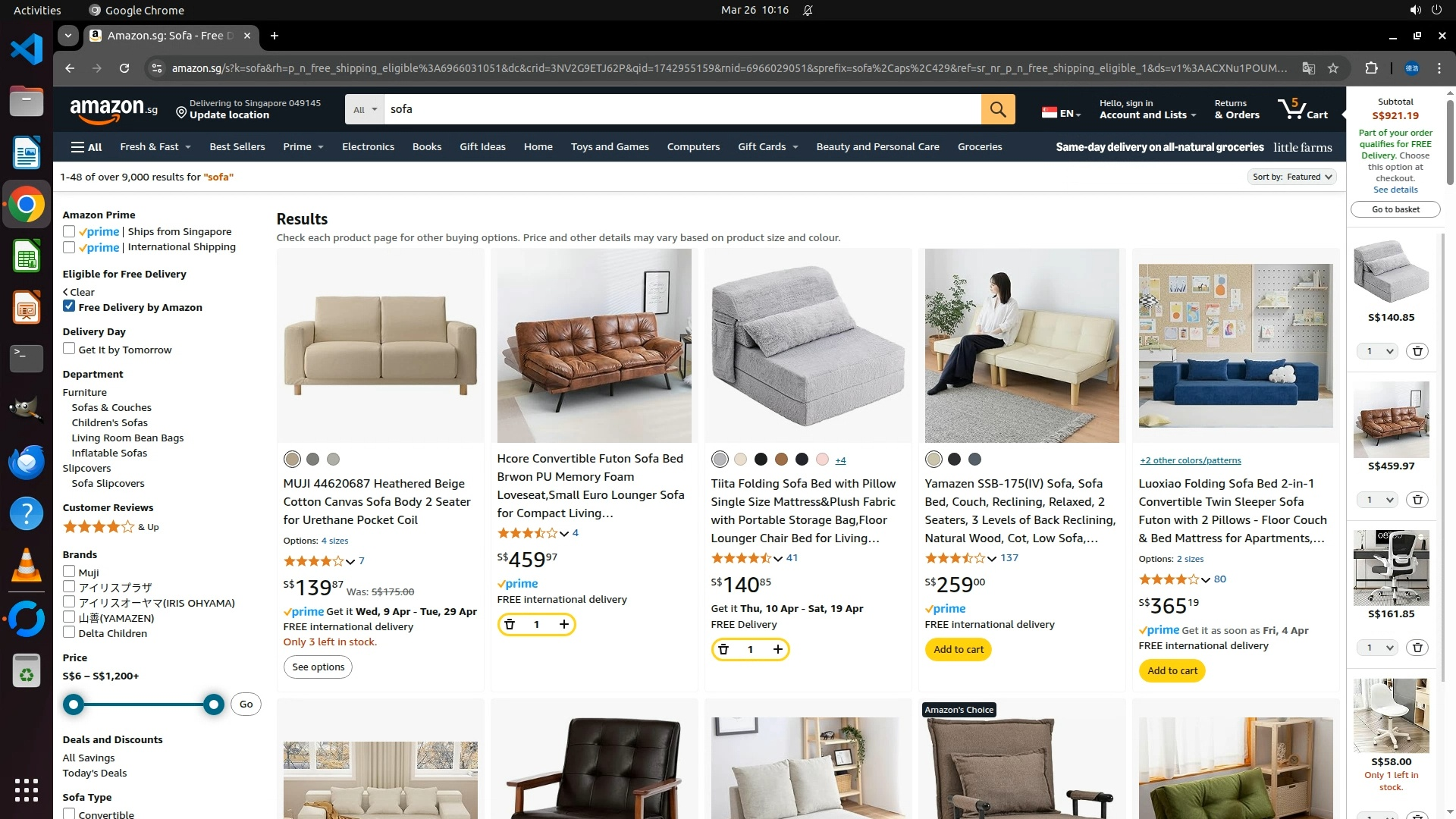Click trash icon on Hcore Futon quantity stepper
The width and height of the screenshot is (1456, 819).
tap(510, 624)
